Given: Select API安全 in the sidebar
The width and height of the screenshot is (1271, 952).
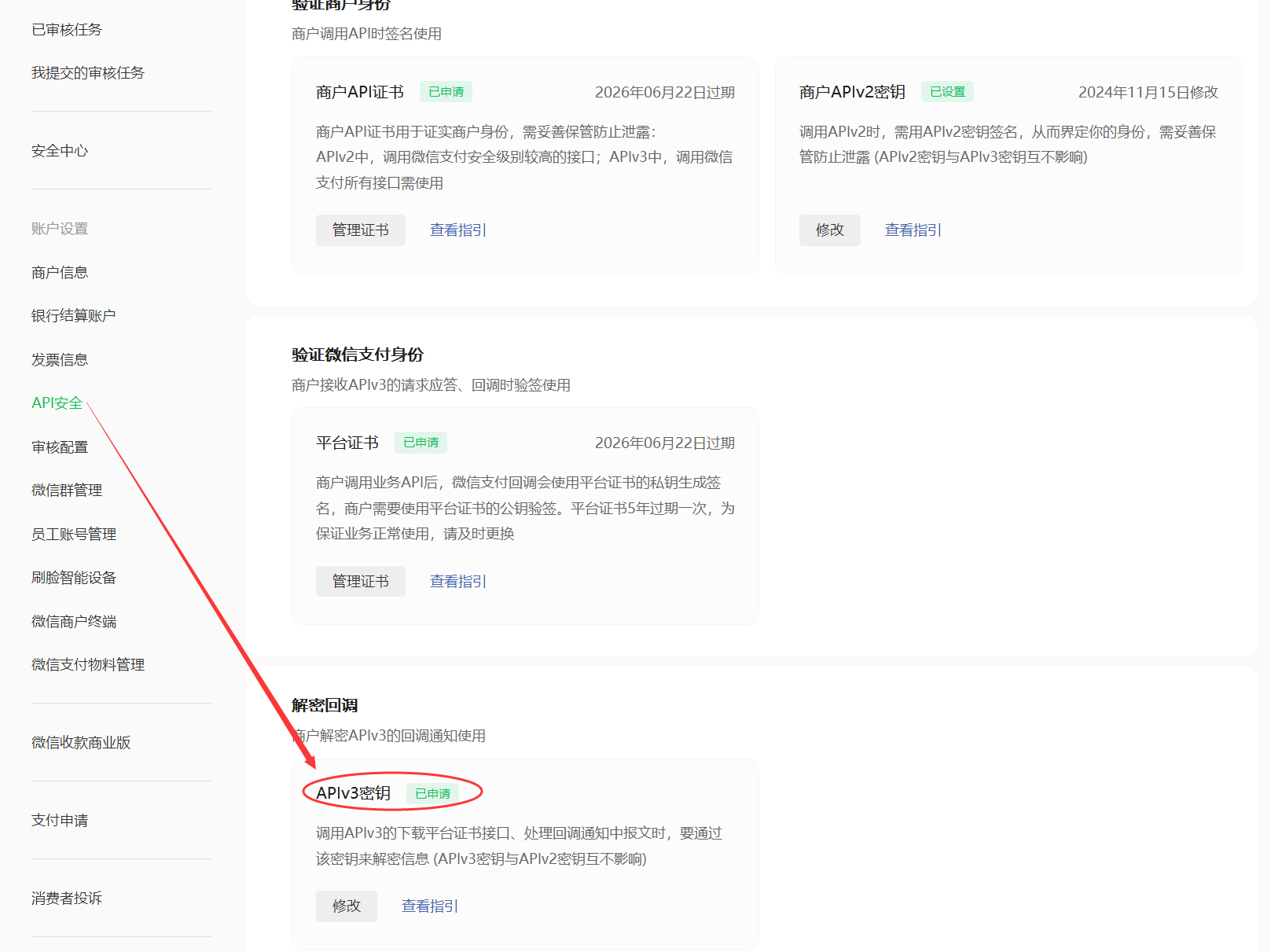Looking at the screenshot, I should coord(57,403).
